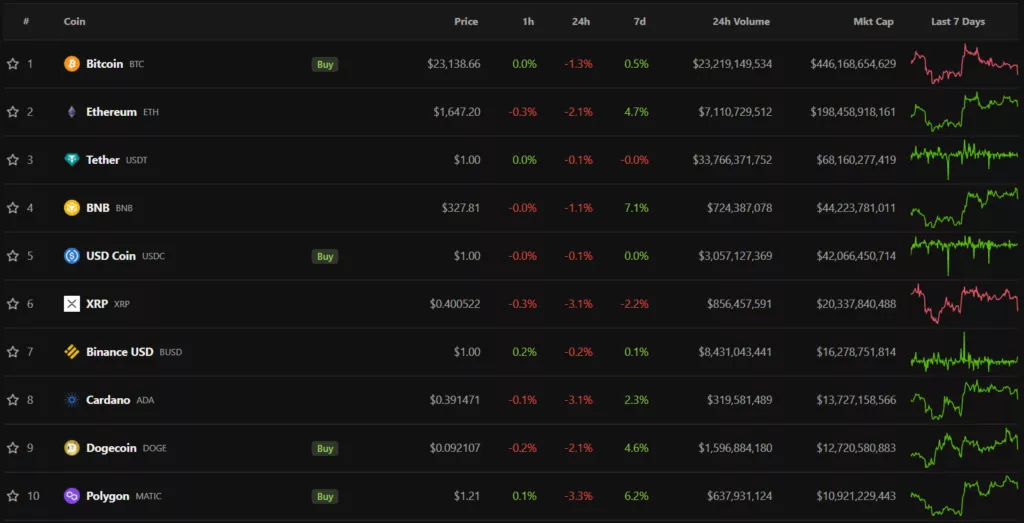
Task: Click the Buy button for USD Coin
Action: pyautogui.click(x=325, y=256)
